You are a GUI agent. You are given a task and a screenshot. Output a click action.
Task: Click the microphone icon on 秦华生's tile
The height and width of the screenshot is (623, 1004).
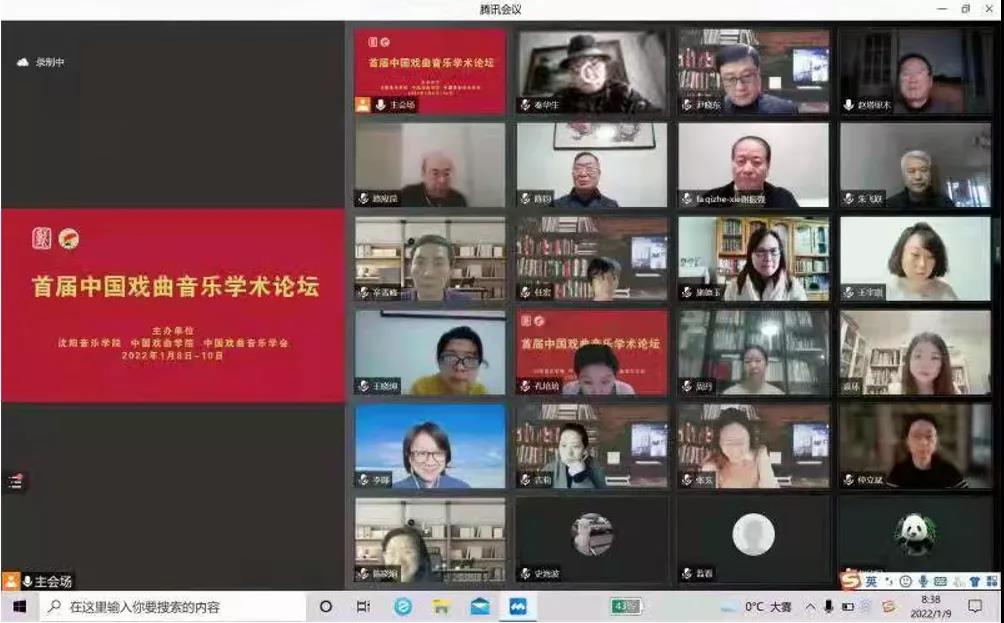tap(525, 105)
